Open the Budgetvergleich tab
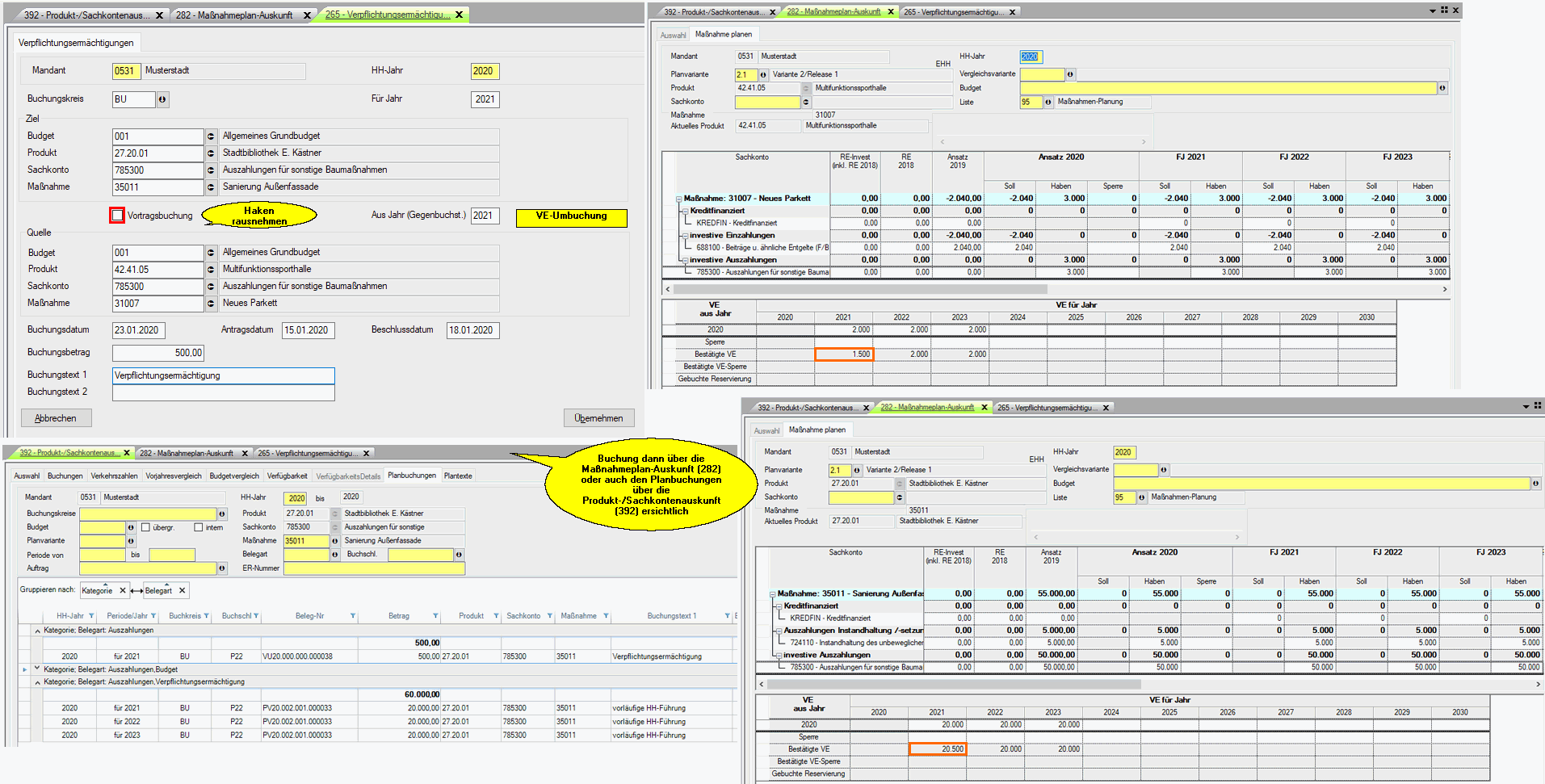This screenshot has width=1545, height=784. coord(234,476)
